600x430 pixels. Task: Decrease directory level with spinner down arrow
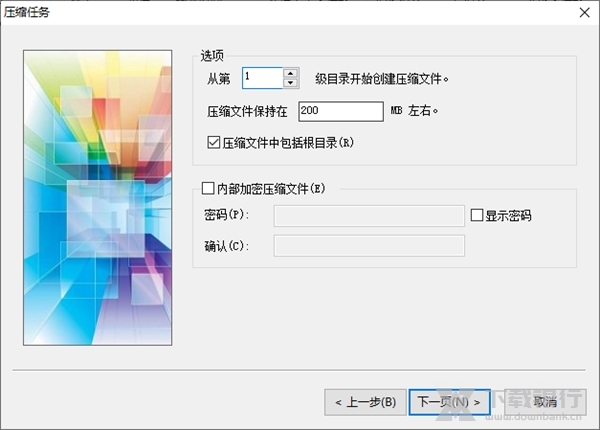[290, 83]
